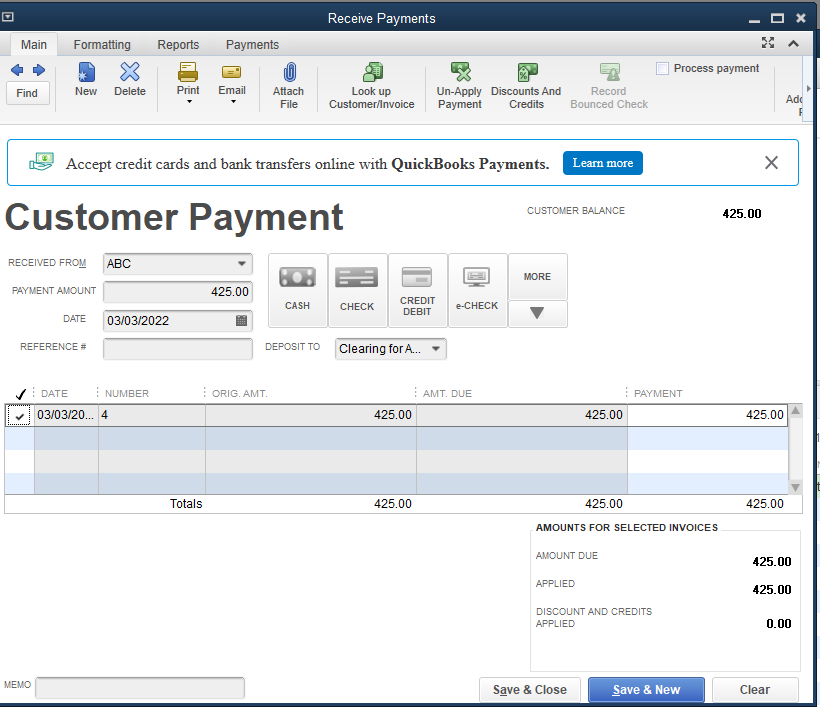Enable the Process payment checkbox
The image size is (820, 707).
[662, 69]
